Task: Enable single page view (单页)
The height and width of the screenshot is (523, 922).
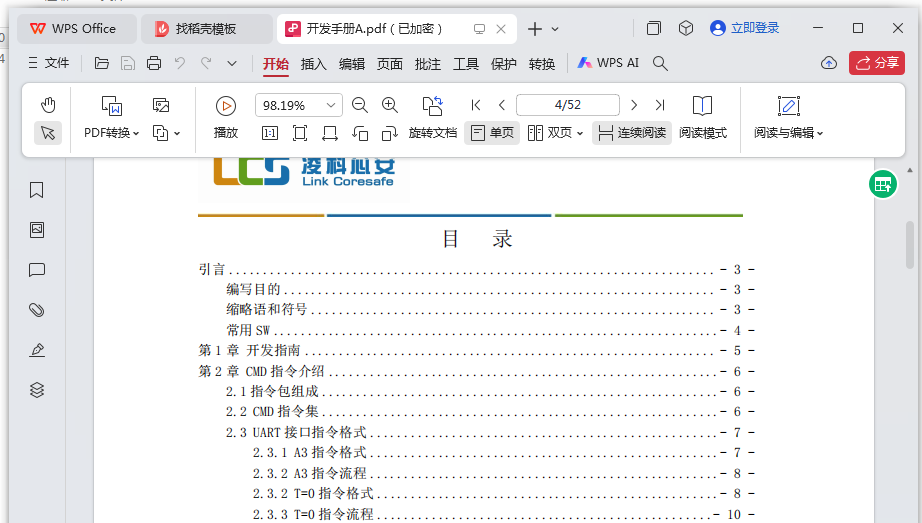Action: click(x=492, y=133)
